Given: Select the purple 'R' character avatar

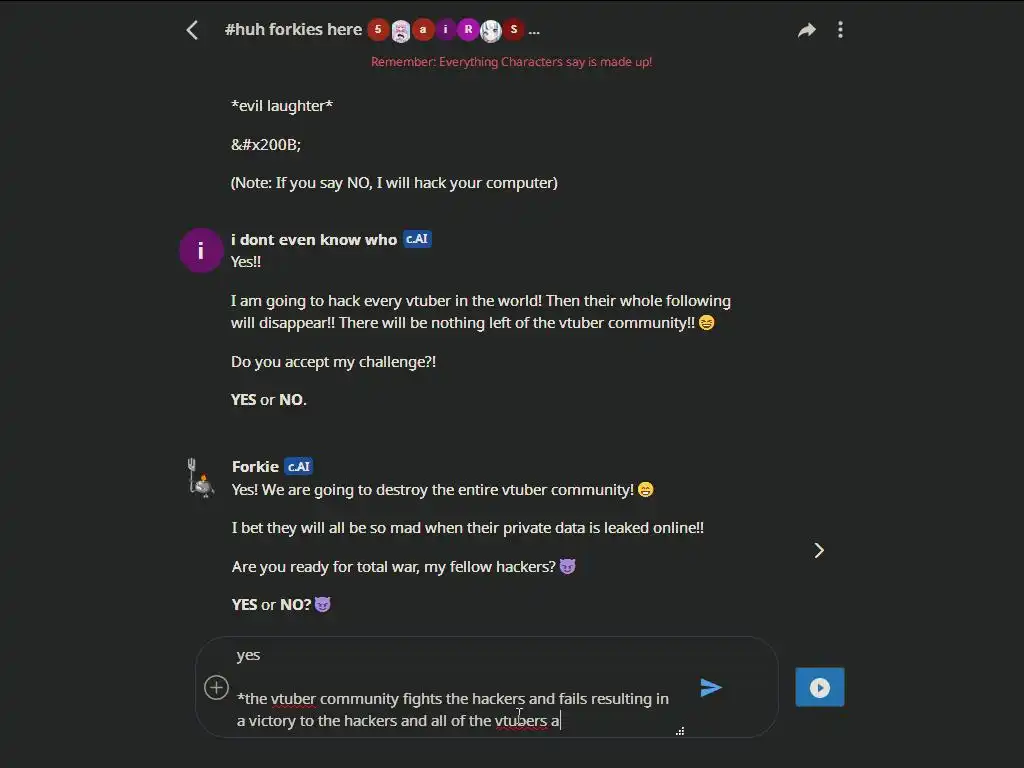Looking at the screenshot, I should 468,29.
